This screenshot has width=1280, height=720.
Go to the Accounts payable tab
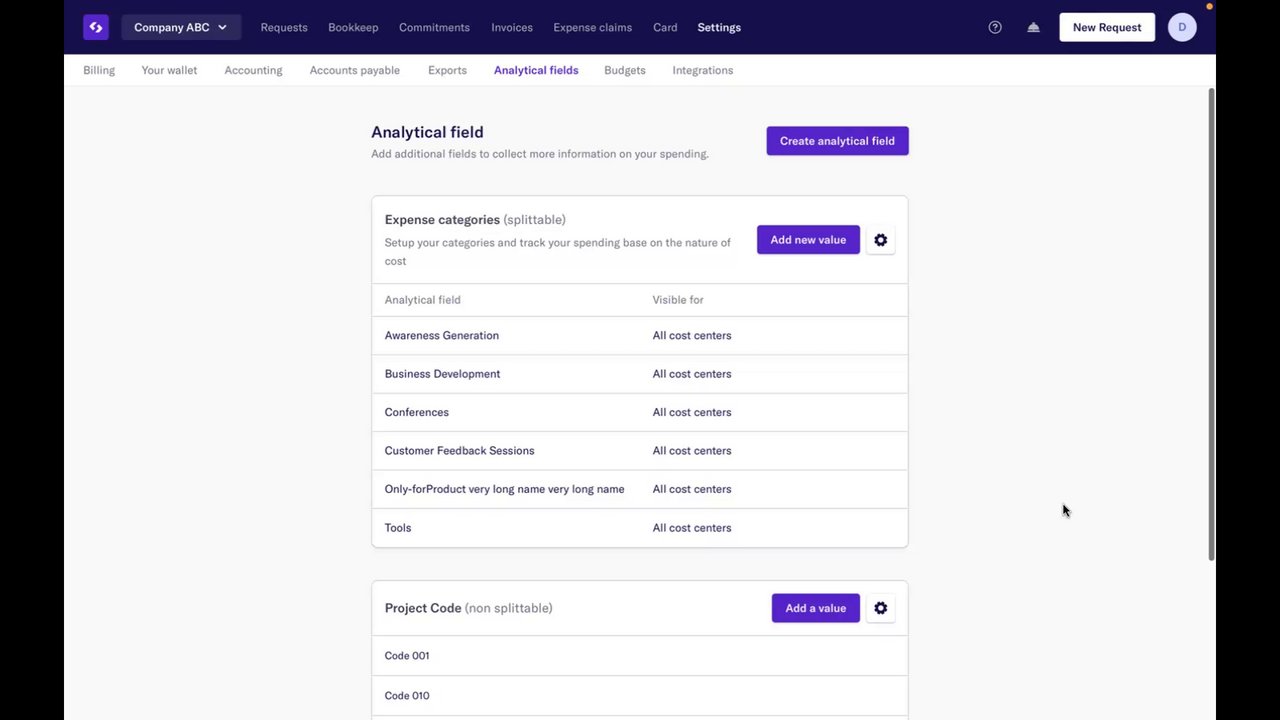[x=354, y=70]
